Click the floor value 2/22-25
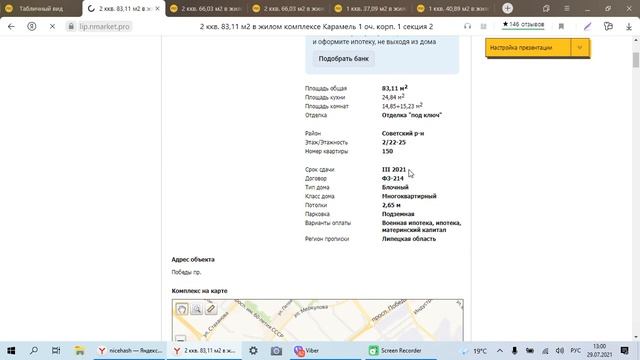Viewport: 640px width, 360px height. pyautogui.click(x=394, y=142)
